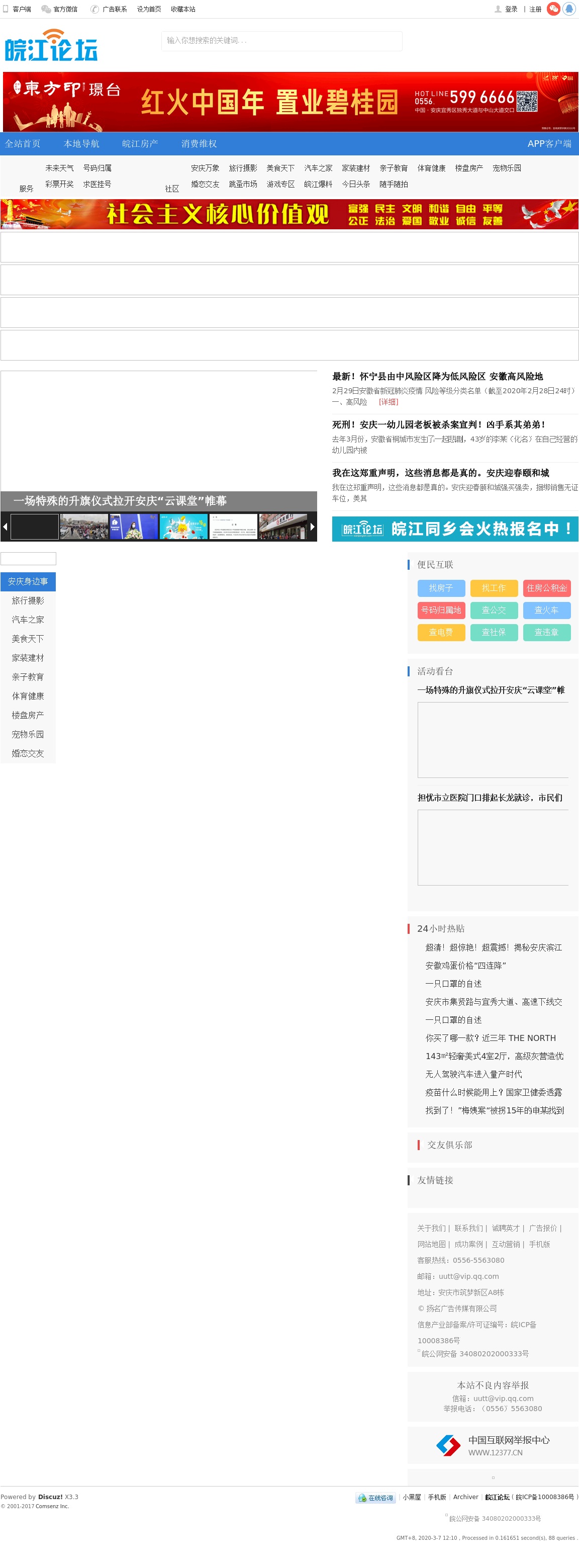Click the 登录 login link
Image resolution: width=579 pixels, height=1568 pixels.
click(x=510, y=9)
